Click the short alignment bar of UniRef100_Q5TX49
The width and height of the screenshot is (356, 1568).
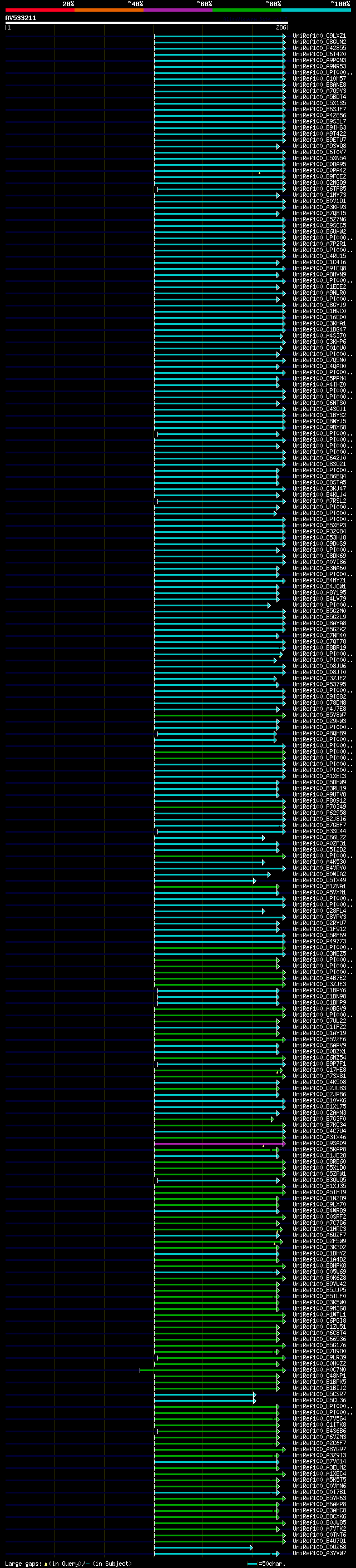205,881
